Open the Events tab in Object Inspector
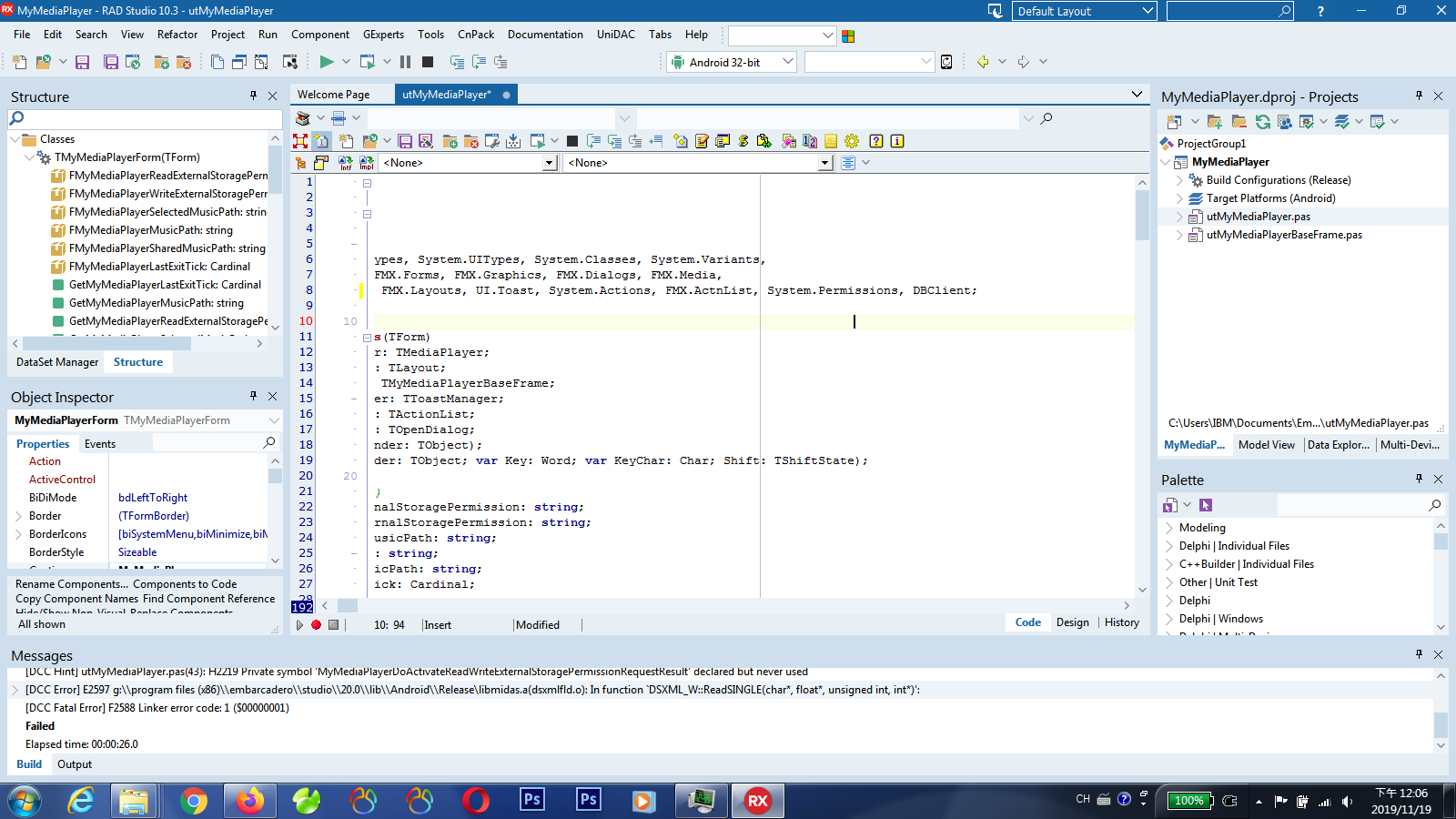The image size is (1456, 819). click(100, 444)
